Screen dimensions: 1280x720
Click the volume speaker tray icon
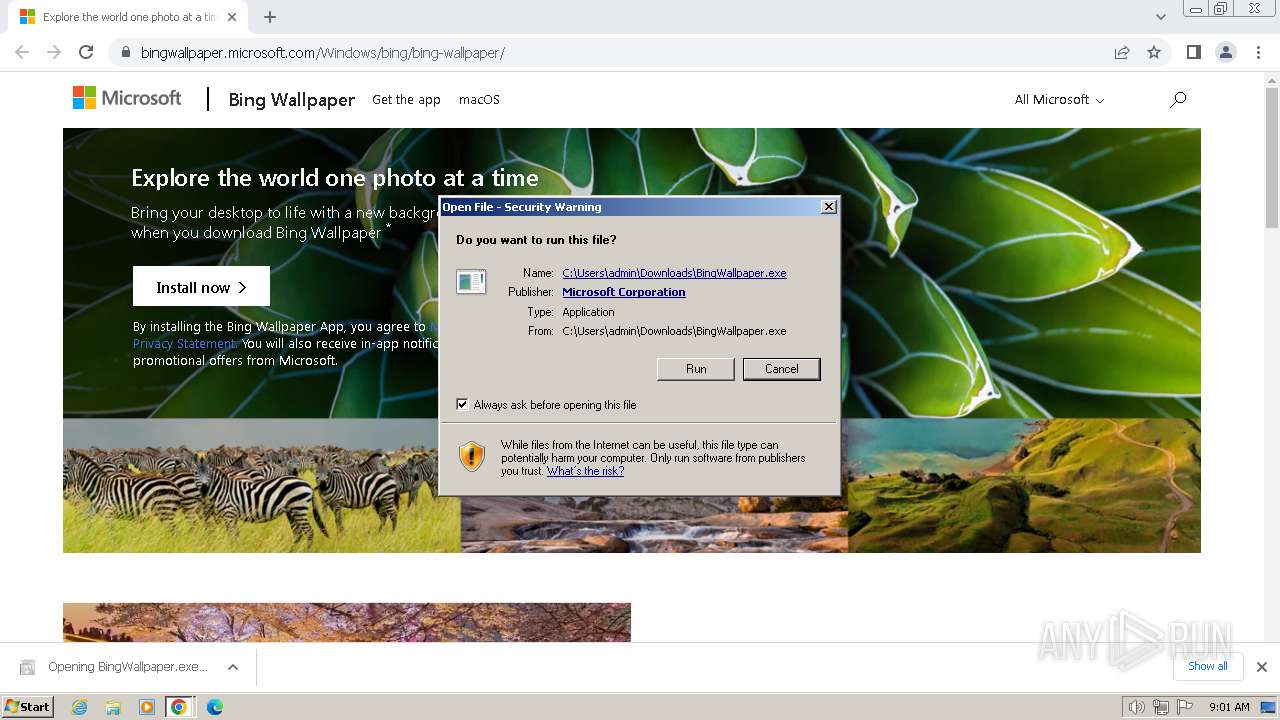pyautogui.click(x=1137, y=707)
